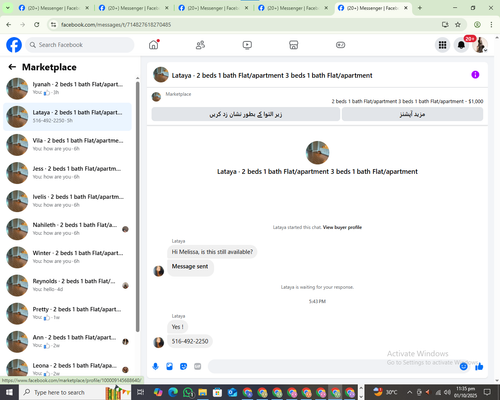Open View buyer profile link

pos(342,227)
